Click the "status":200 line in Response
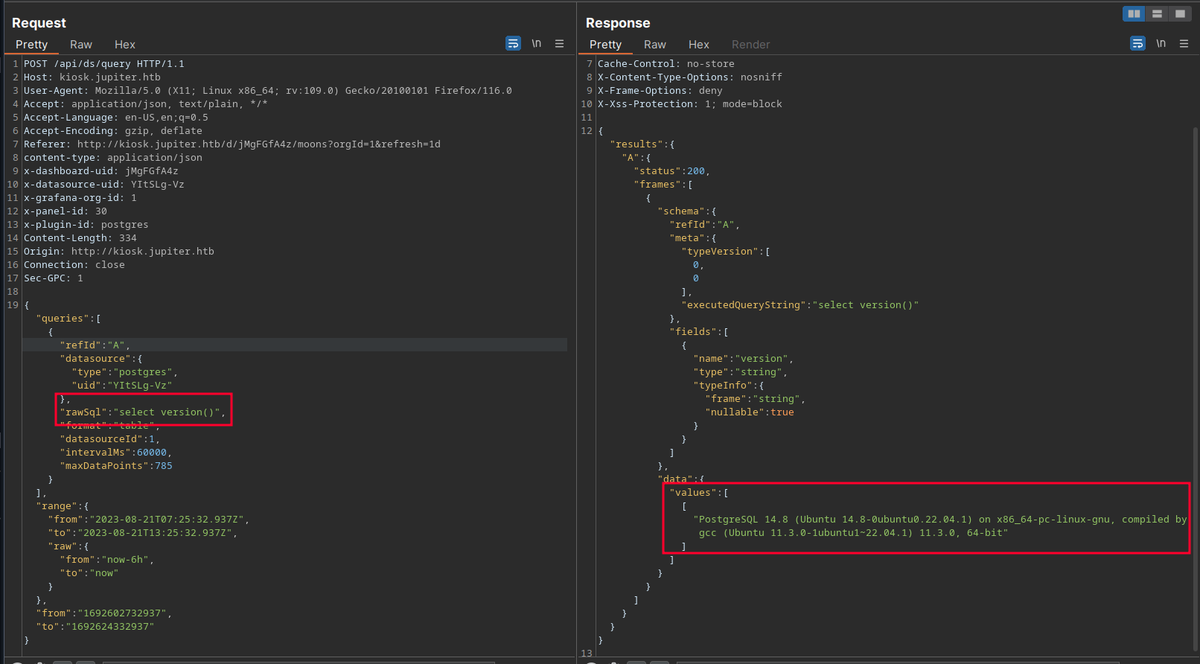Screen dimensions: 1200x664 coord(673,171)
